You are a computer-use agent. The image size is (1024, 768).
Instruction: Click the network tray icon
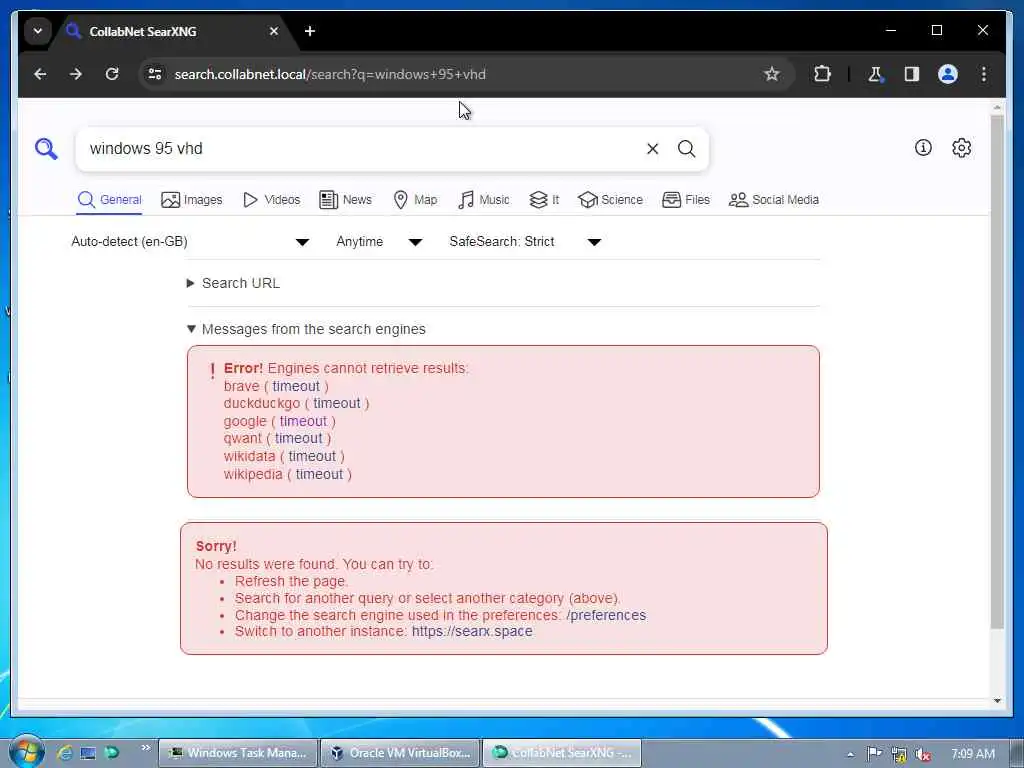click(899, 754)
